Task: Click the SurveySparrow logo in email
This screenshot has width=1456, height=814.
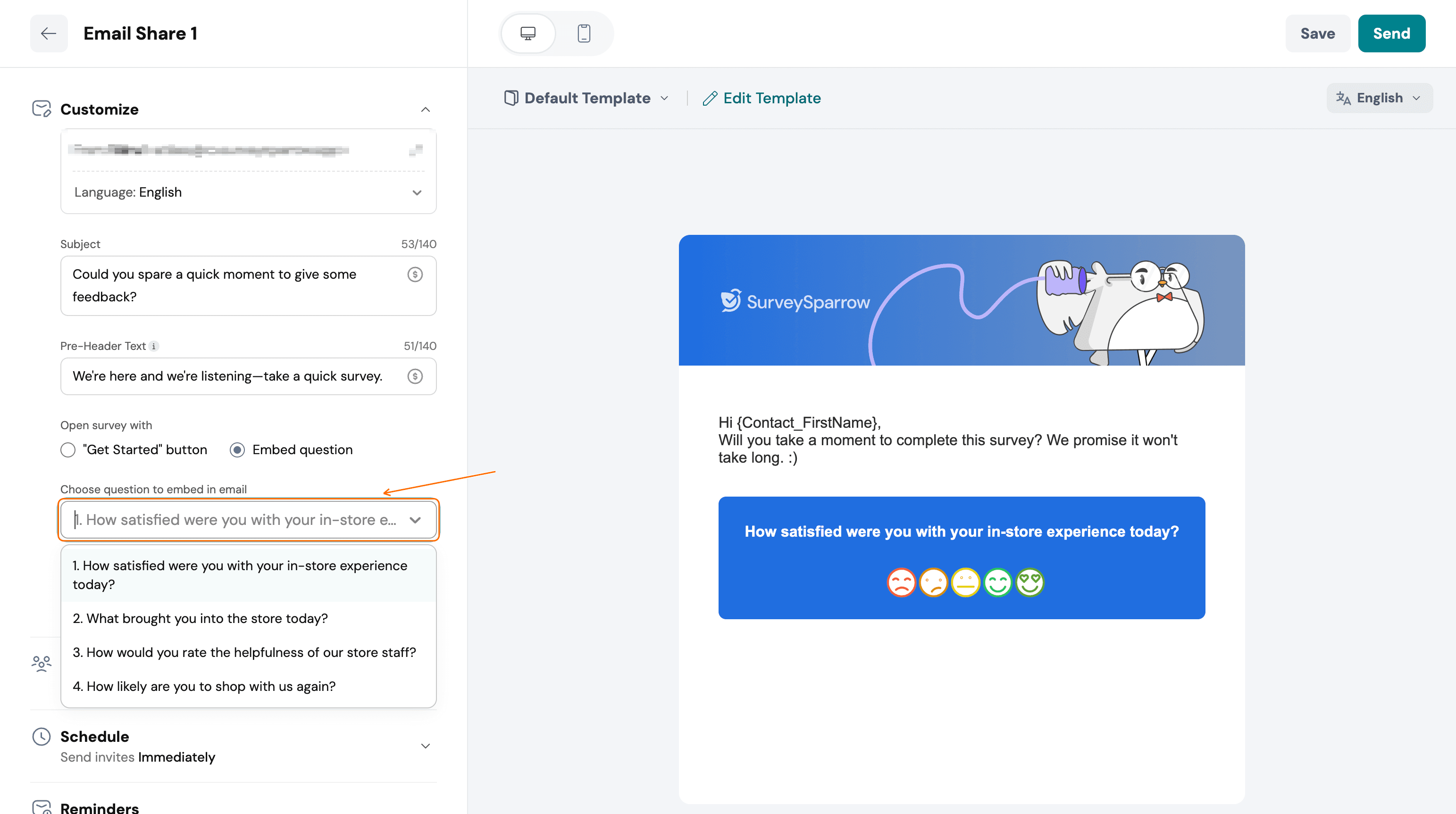Action: pyautogui.click(x=795, y=302)
